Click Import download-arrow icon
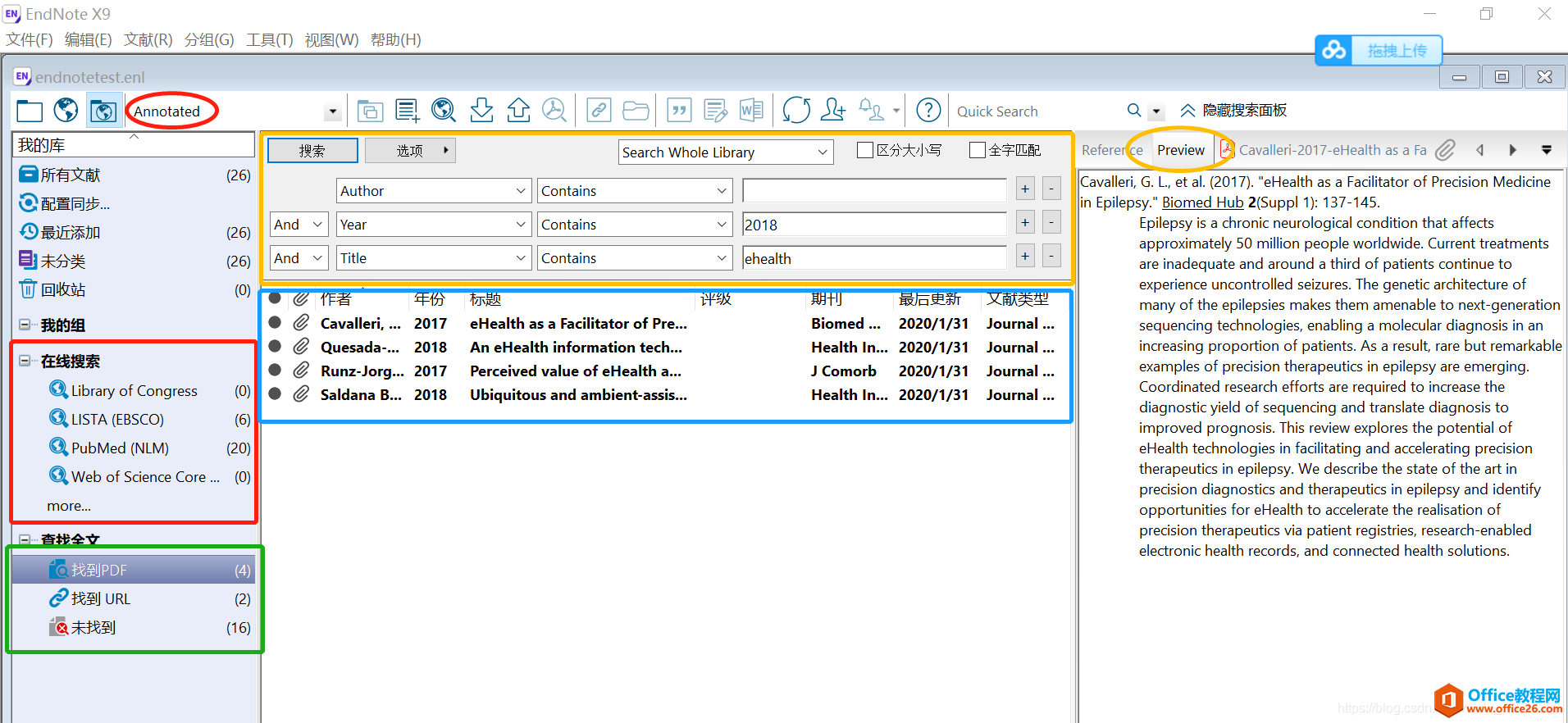This screenshot has height=723, width=1568. pyautogui.click(x=481, y=110)
